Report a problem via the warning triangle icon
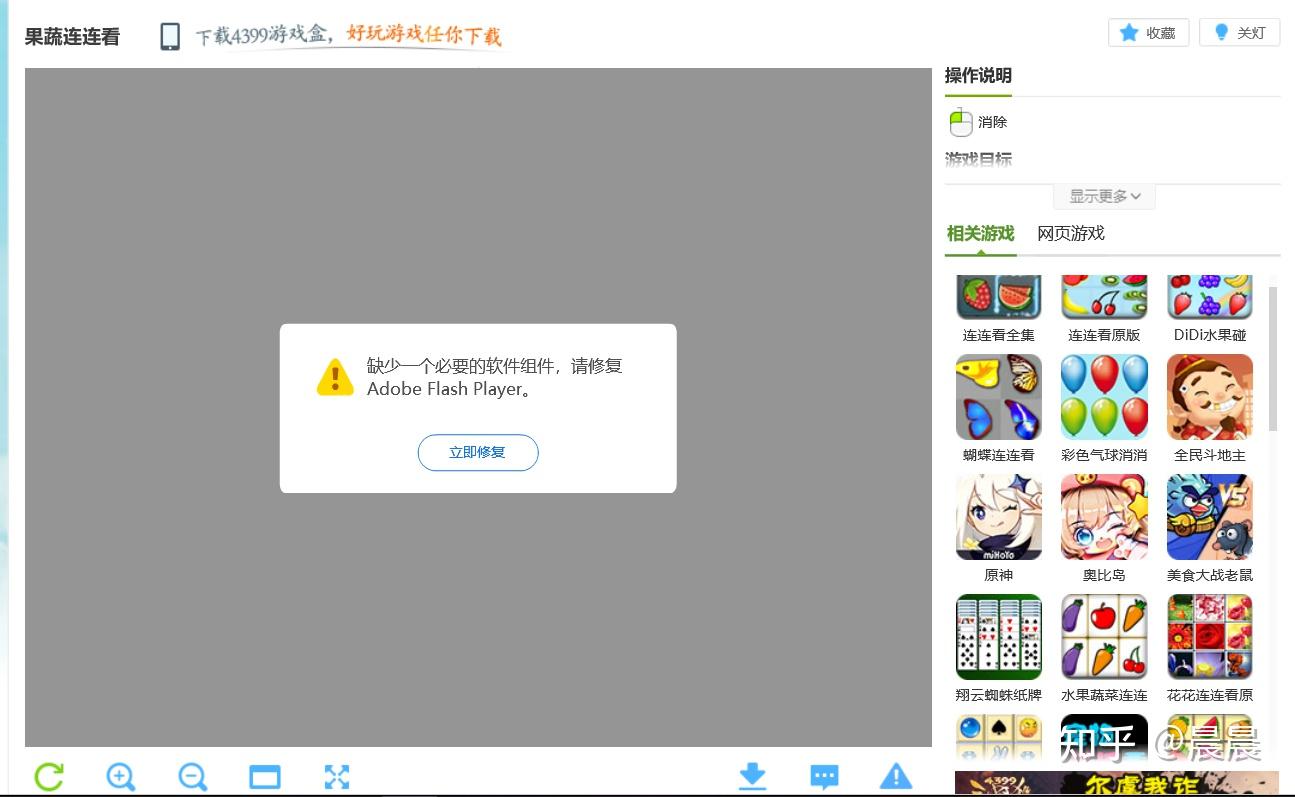The image size is (1295, 797). (x=896, y=776)
